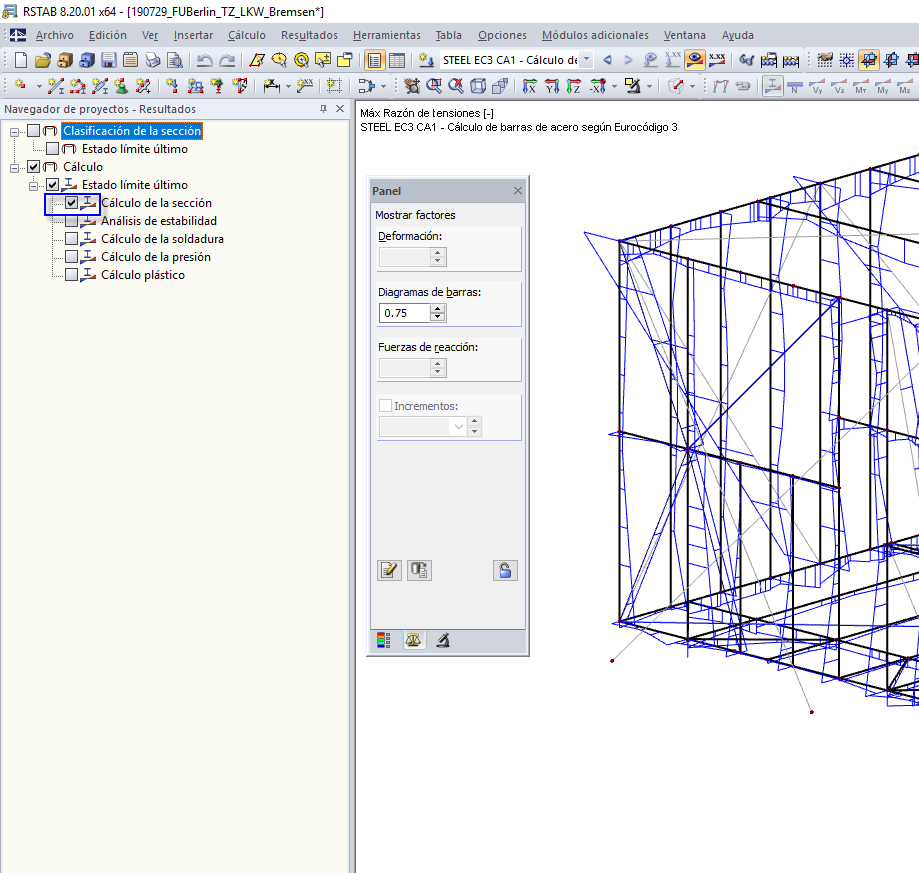This screenshot has height=873, width=919.
Task: Click the panel lock button
Action: [x=505, y=570]
